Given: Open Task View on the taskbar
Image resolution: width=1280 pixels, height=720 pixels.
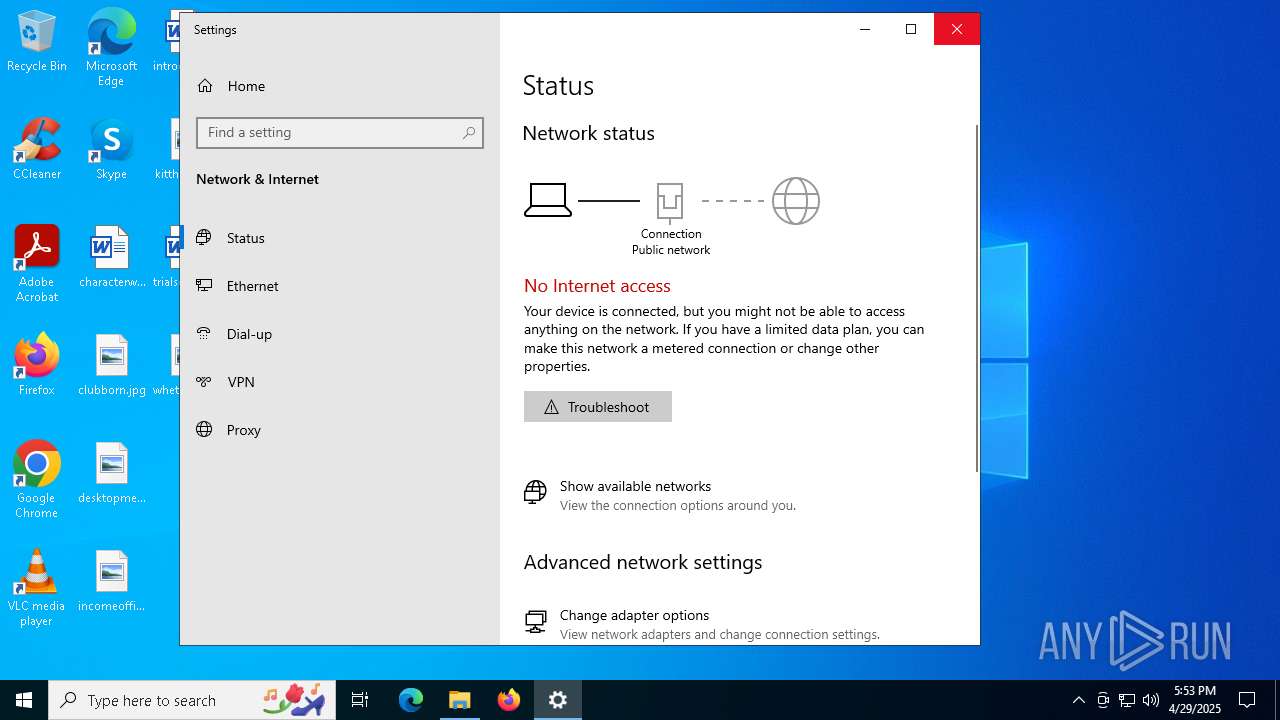Looking at the screenshot, I should point(360,700).
